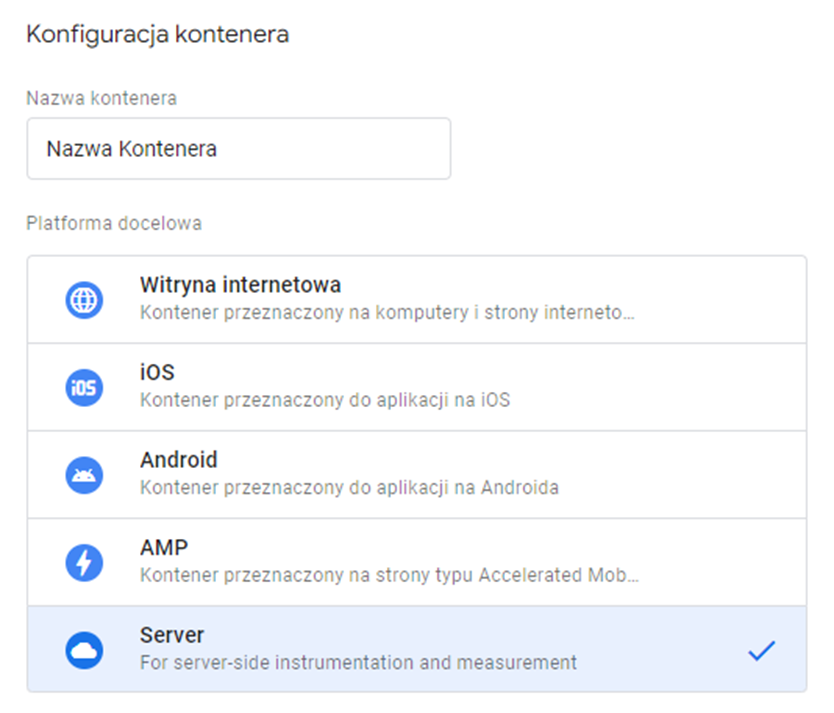Click the Nazwa Kontenera input field
The width and height of the screenshot is (834, 713).
(x=240, y=148)
